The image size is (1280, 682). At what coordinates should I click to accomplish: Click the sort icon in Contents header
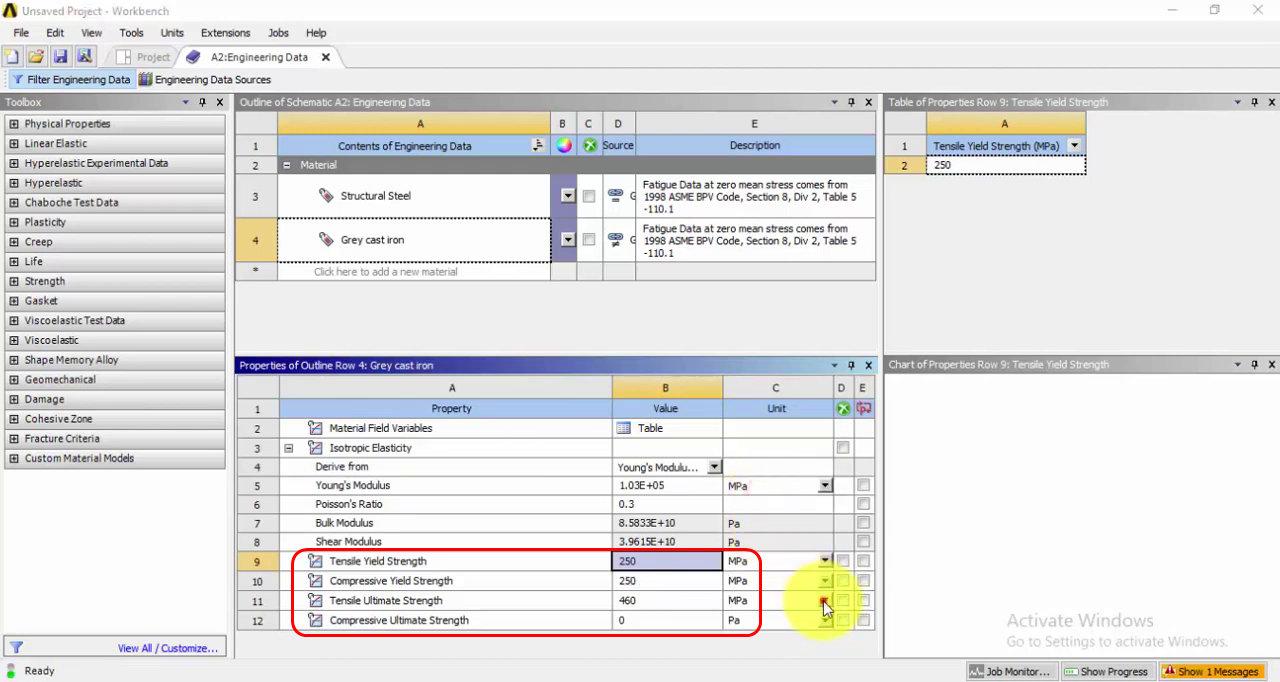pyautogui.click(x=538, y=146)
